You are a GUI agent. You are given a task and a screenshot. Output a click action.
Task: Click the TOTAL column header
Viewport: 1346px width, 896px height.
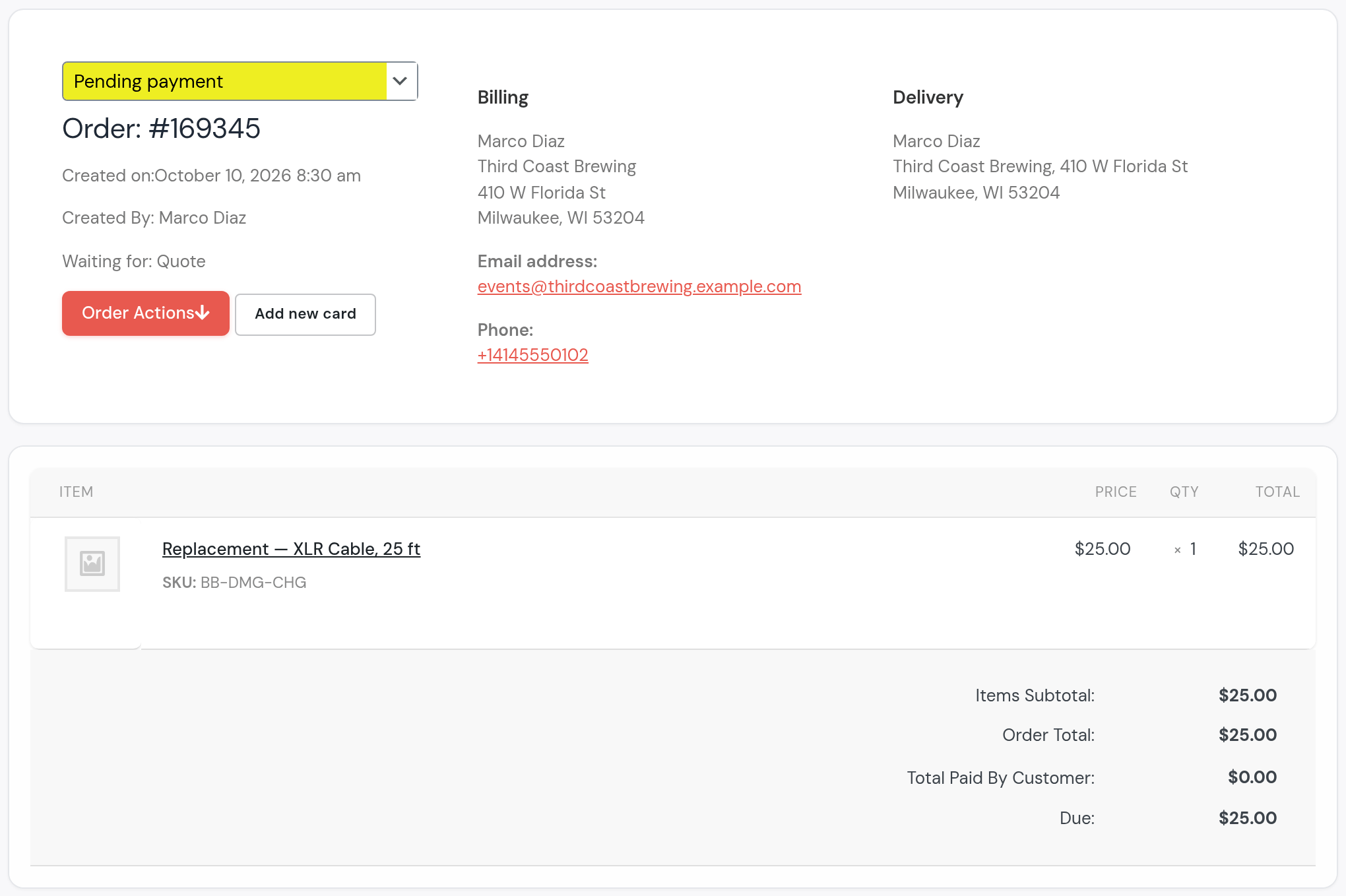click(x=1277, y=492)
